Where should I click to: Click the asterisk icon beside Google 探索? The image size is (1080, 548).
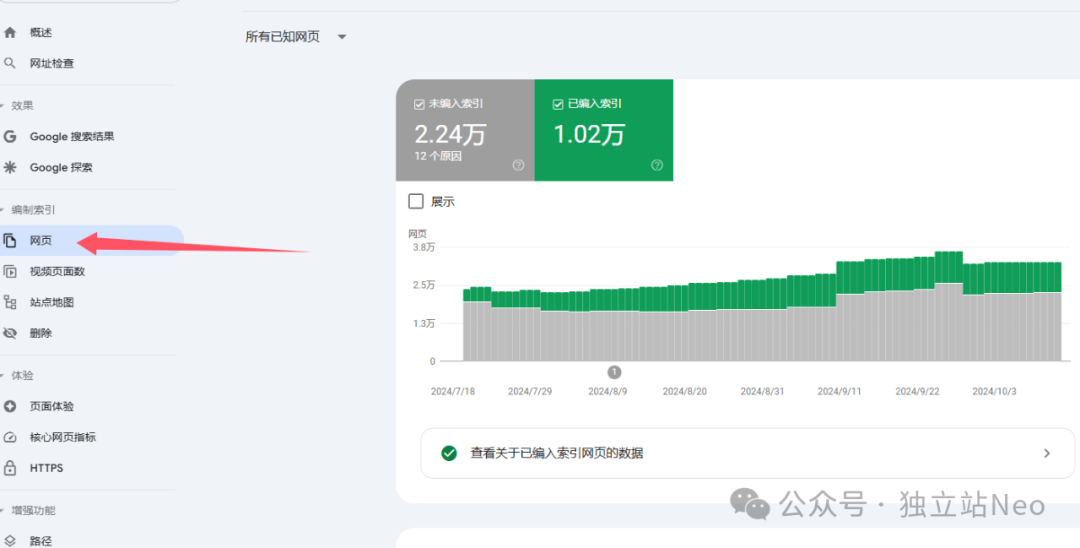[10, 167]
